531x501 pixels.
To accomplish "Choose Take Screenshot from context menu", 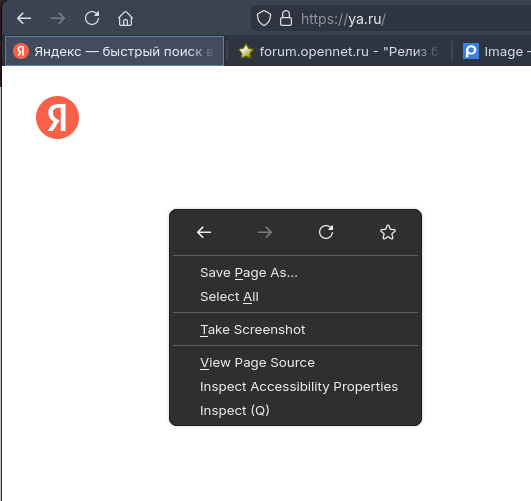I will tap(295, 330).
